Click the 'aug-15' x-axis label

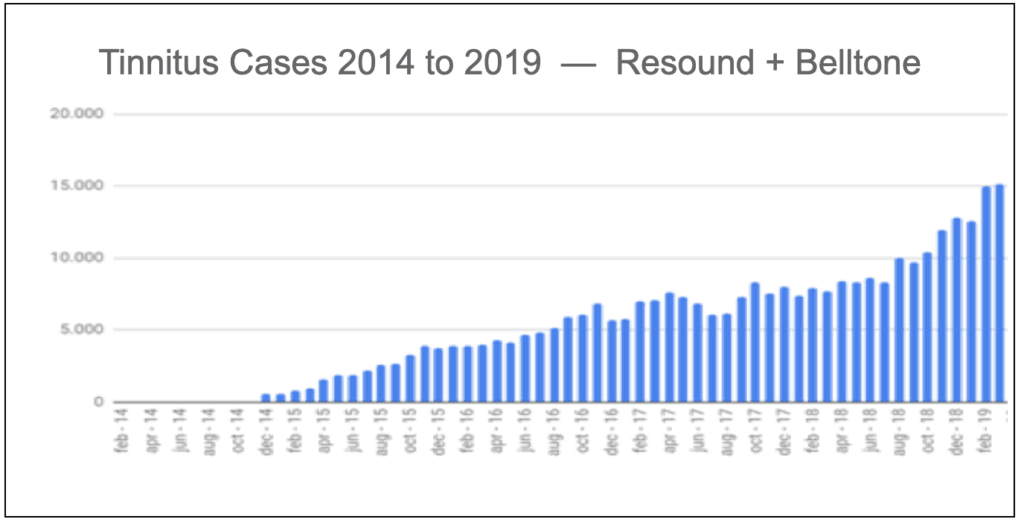[x=382, y=432]
